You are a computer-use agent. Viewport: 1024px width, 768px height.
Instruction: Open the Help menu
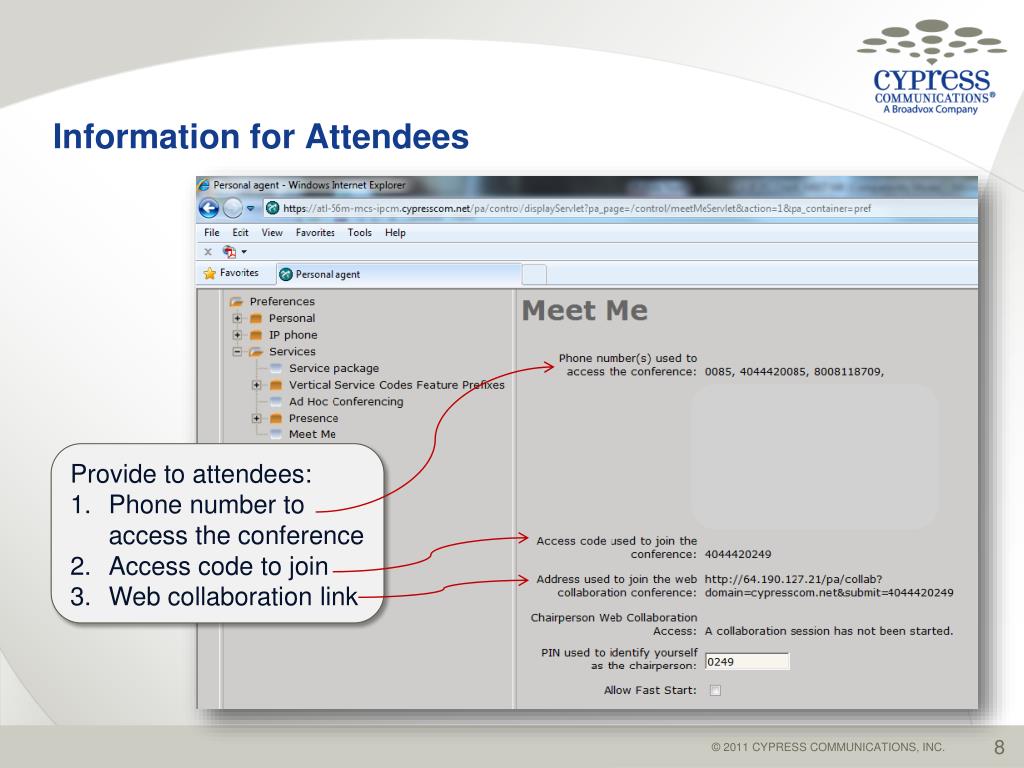[x=395, y=232]
